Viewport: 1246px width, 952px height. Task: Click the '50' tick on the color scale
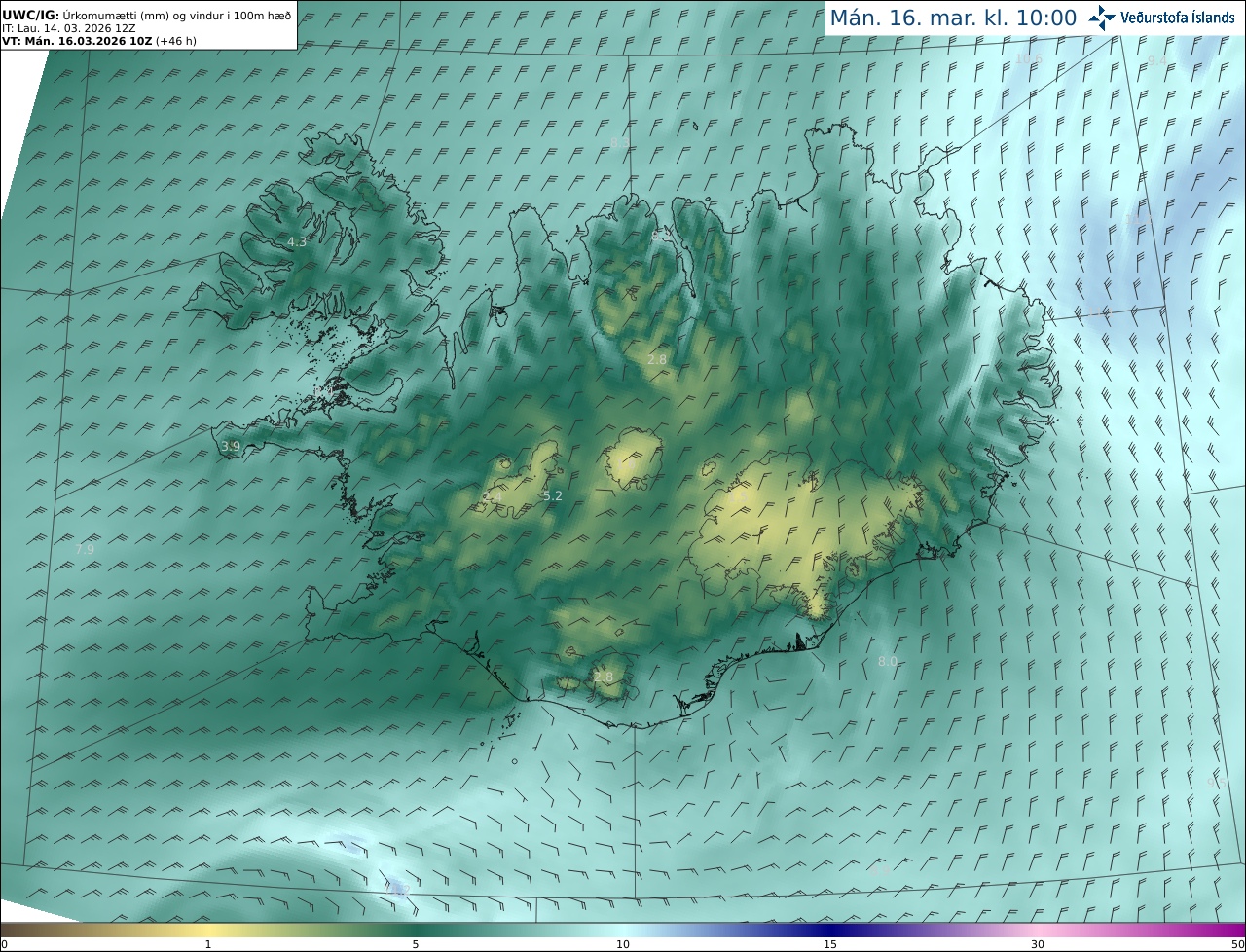[1238, 944]
